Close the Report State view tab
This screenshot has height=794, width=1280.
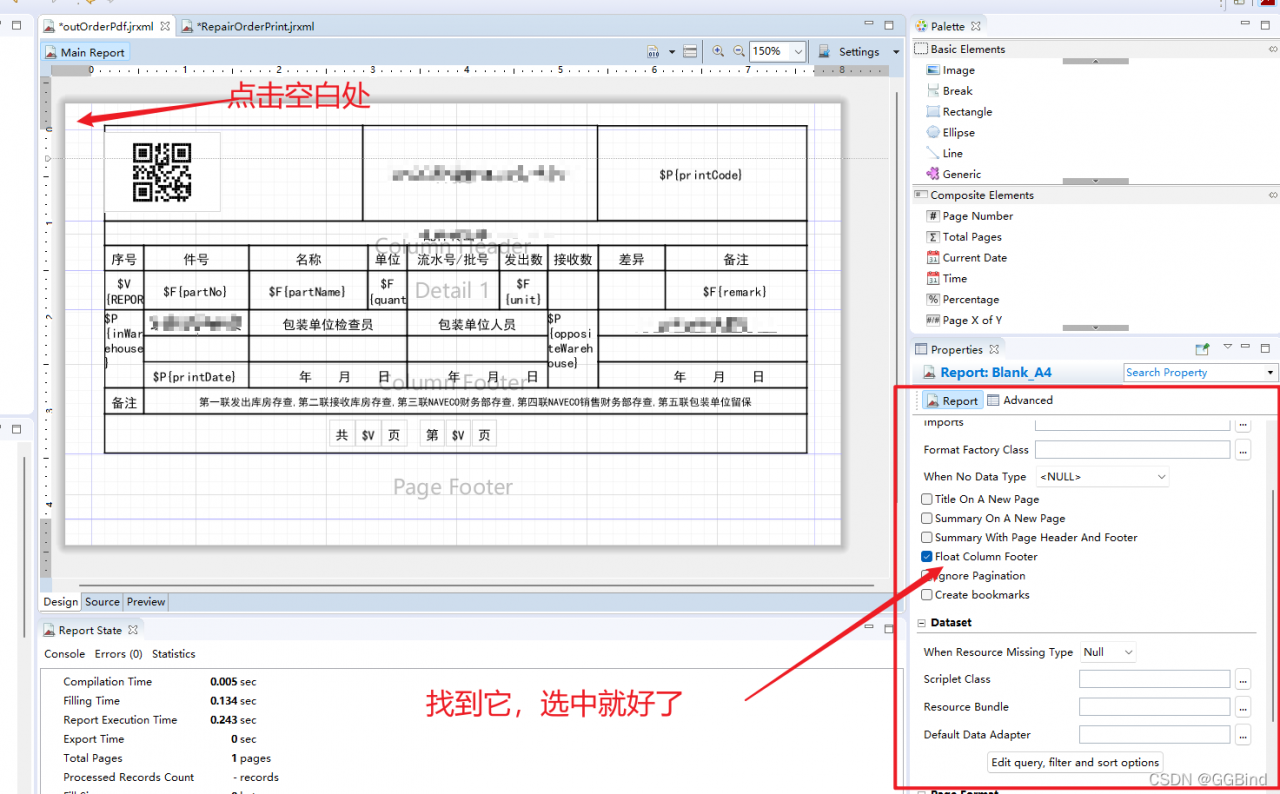coord(132,630)
